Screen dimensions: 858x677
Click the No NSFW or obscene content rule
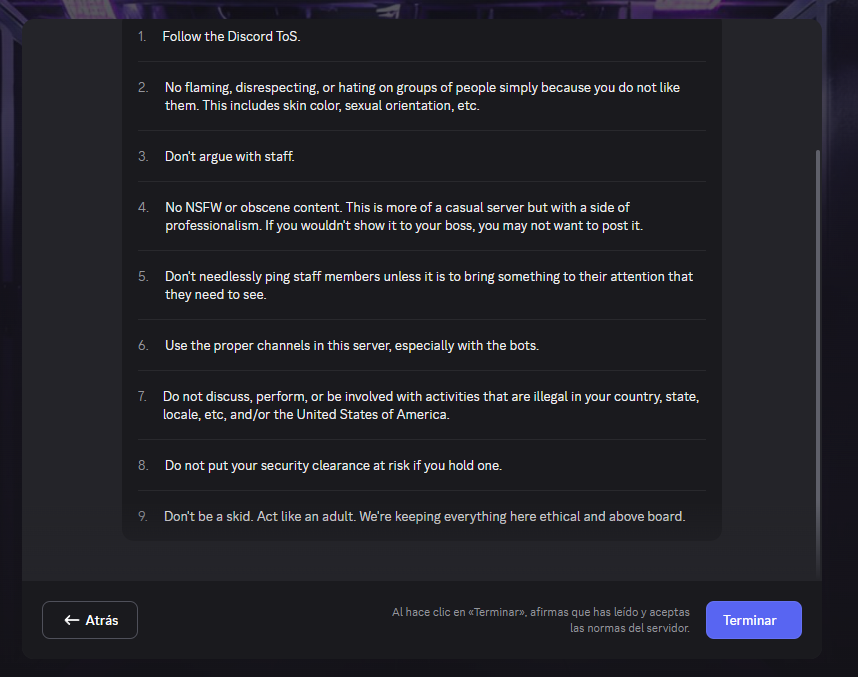click(404, 216)
